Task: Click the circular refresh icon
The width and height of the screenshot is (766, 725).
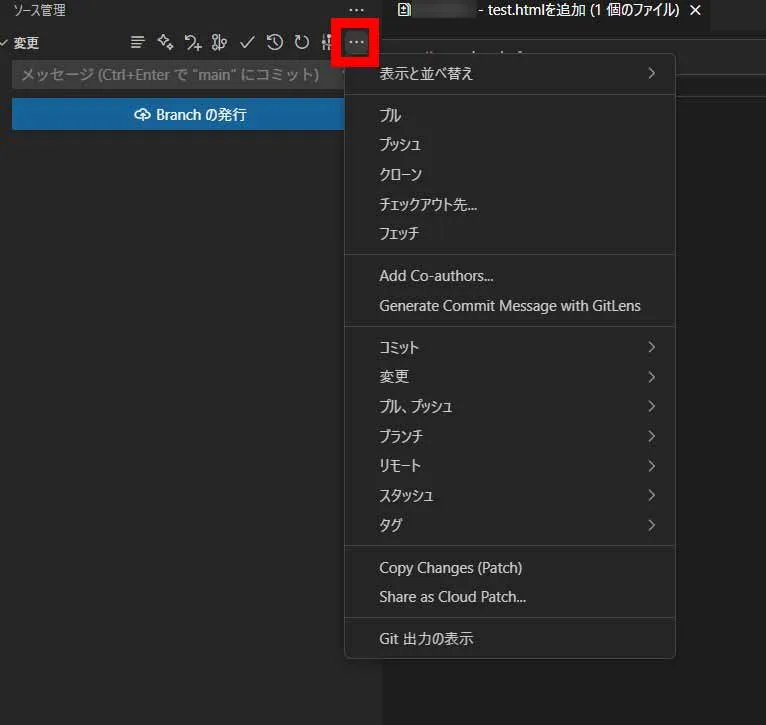Action: [x=301, y=43]
